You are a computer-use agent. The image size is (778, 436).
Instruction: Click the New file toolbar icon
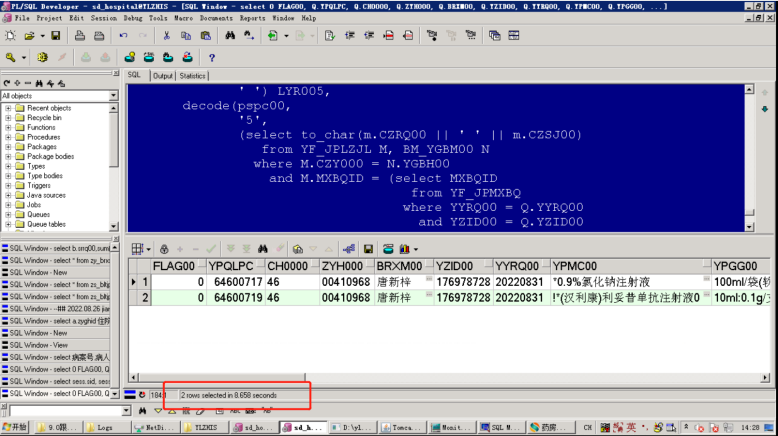point(10,35)
